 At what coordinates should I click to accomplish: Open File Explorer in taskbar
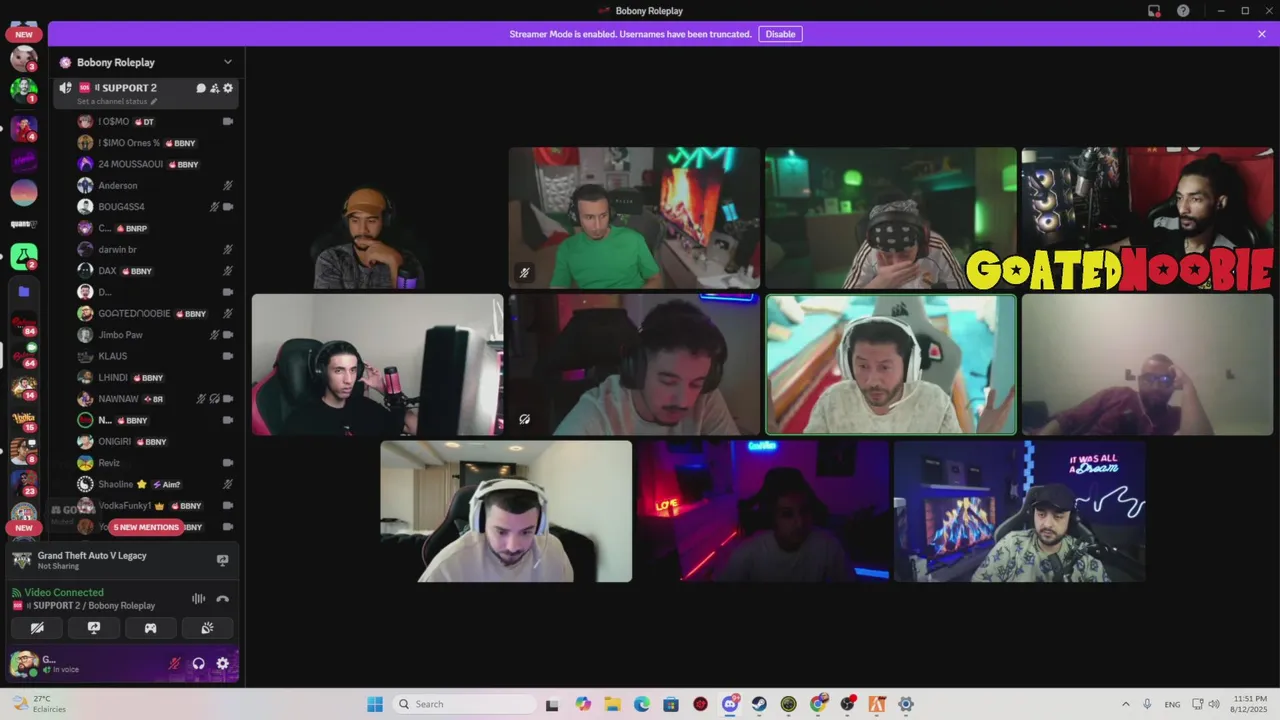pyautogui.click(x=612, y=704)
